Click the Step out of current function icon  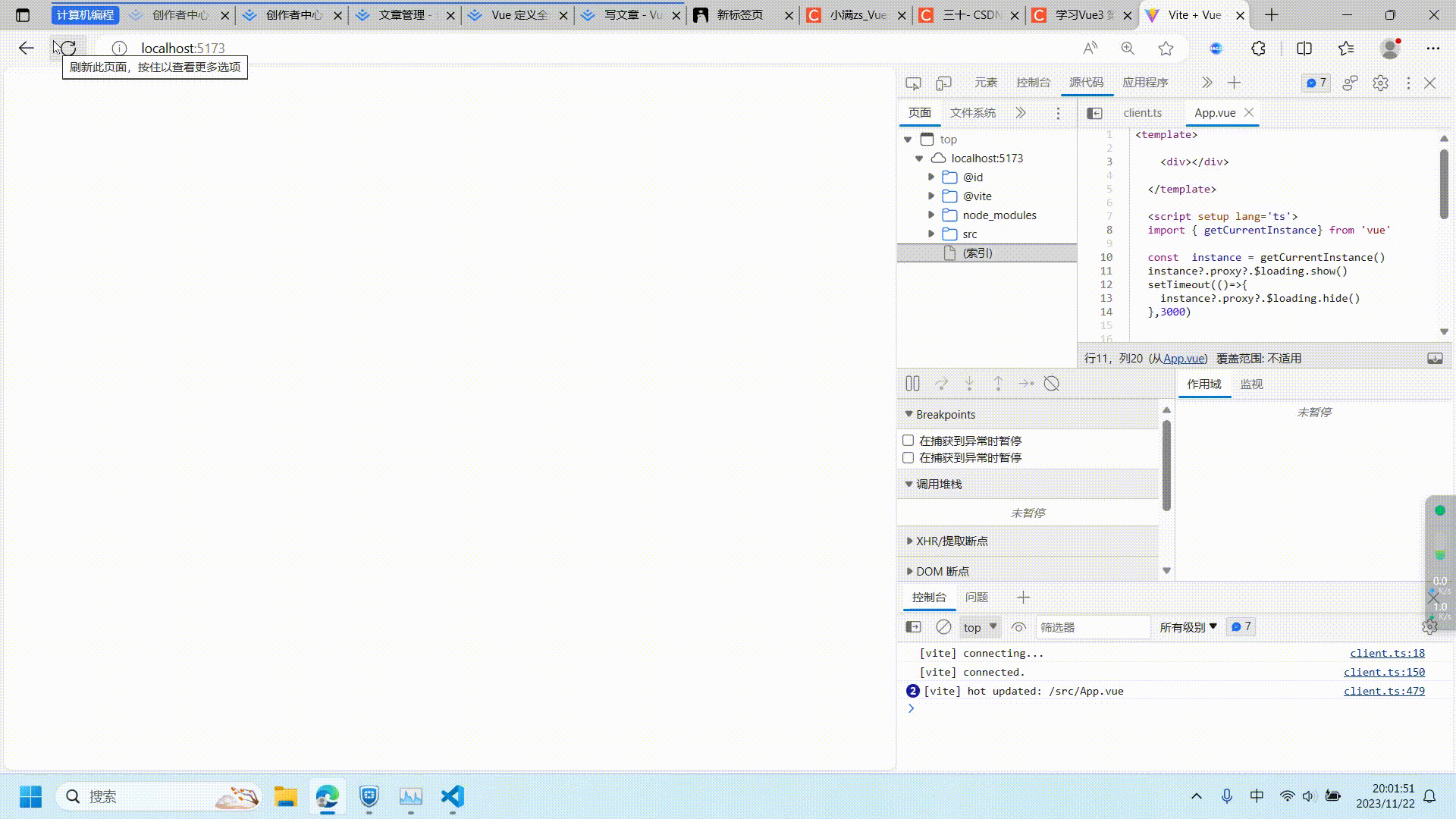click(998, 384)
